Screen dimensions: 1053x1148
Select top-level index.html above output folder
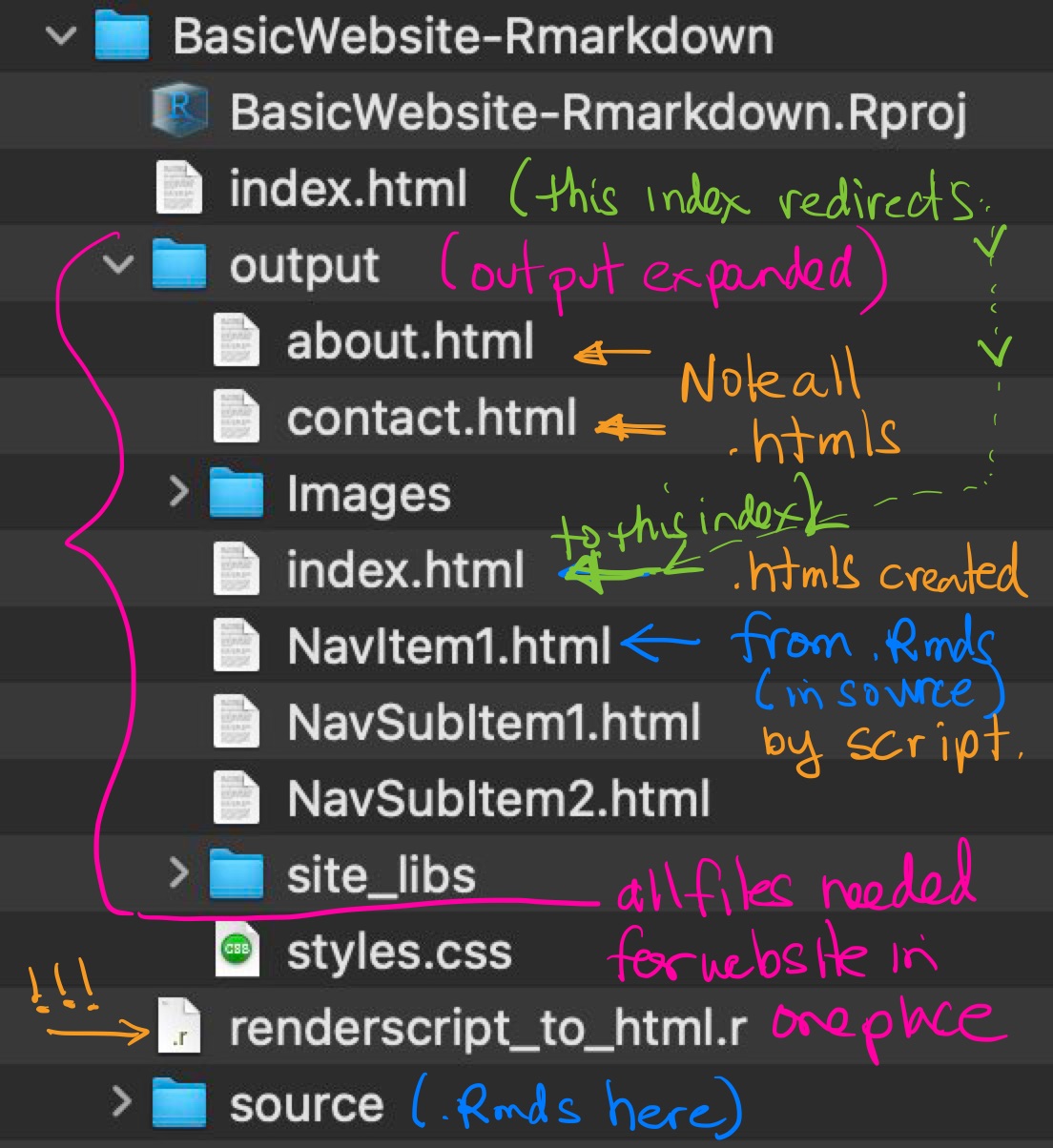348,189
